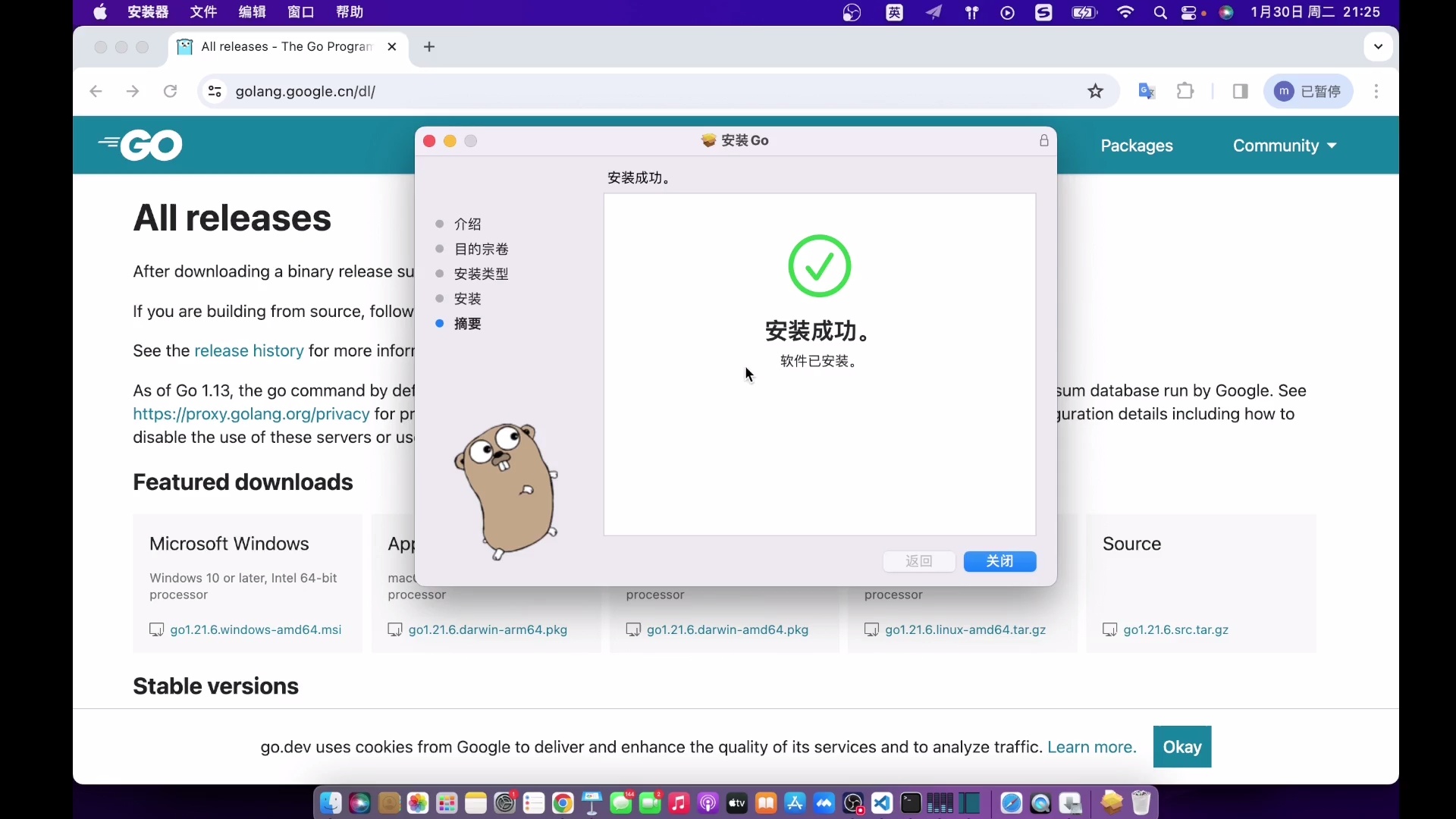Screen dimensions: 1456x819
Task: Expand the tab search arrow in Chrome
Action: 1379,46
